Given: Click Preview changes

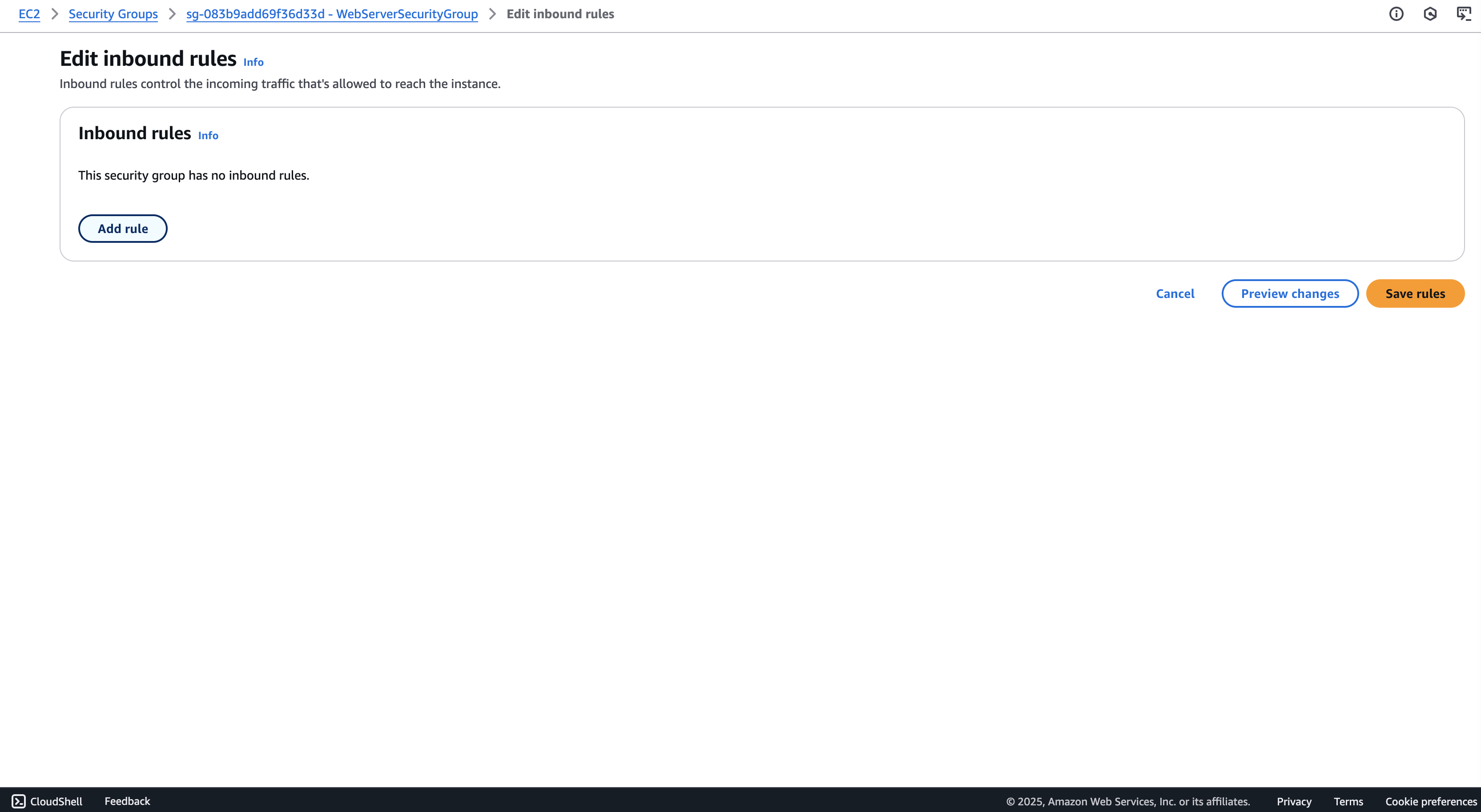Looking at the screenshot, I should 1290,293.
